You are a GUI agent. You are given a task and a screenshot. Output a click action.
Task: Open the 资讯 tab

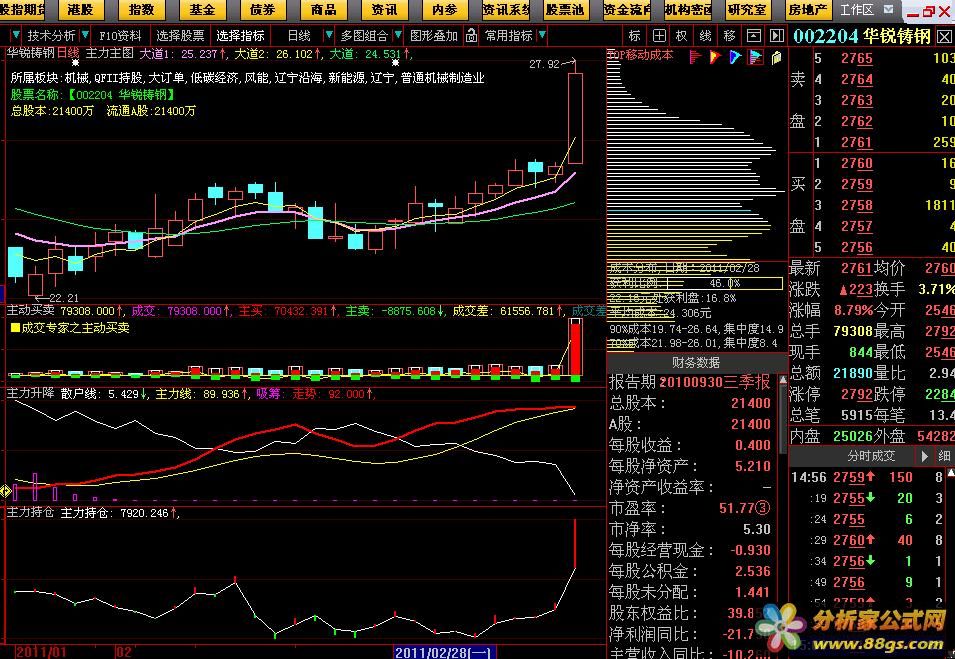tap(384, 10)
